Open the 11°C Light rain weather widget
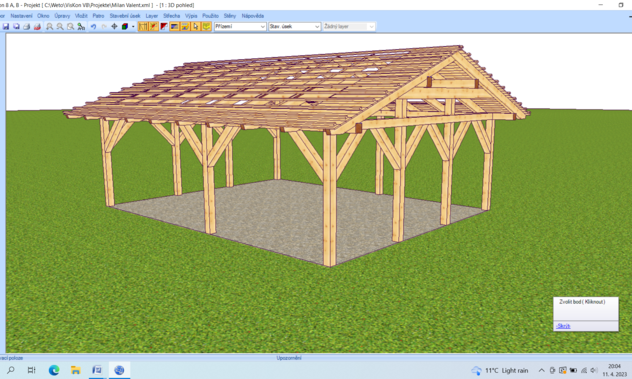The height and width of the screenshot is (379, 632). click(500, 371)
